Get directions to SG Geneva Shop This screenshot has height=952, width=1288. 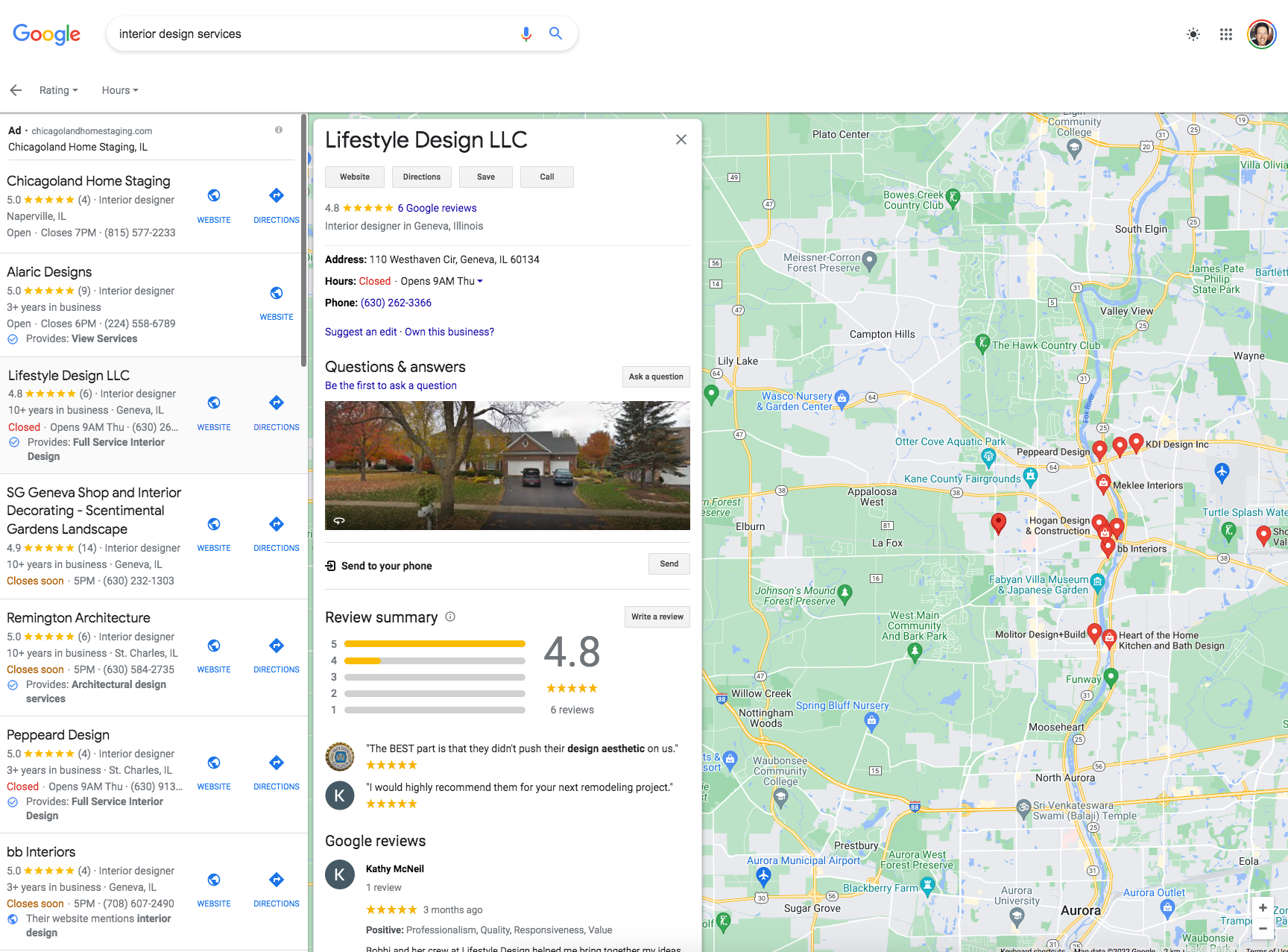point(277,524)
